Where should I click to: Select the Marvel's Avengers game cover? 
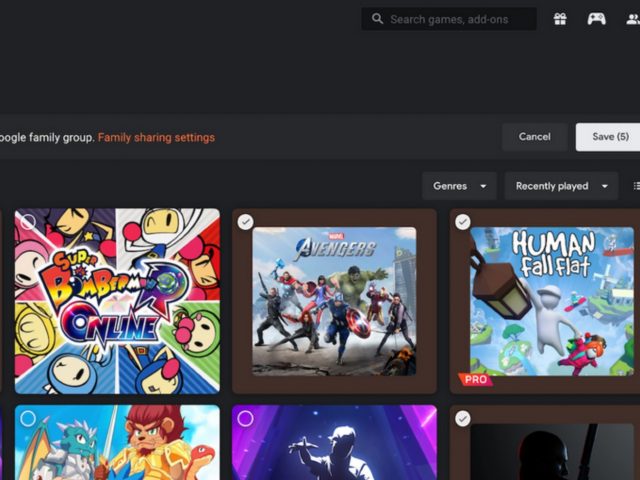[x=334, y=301]
